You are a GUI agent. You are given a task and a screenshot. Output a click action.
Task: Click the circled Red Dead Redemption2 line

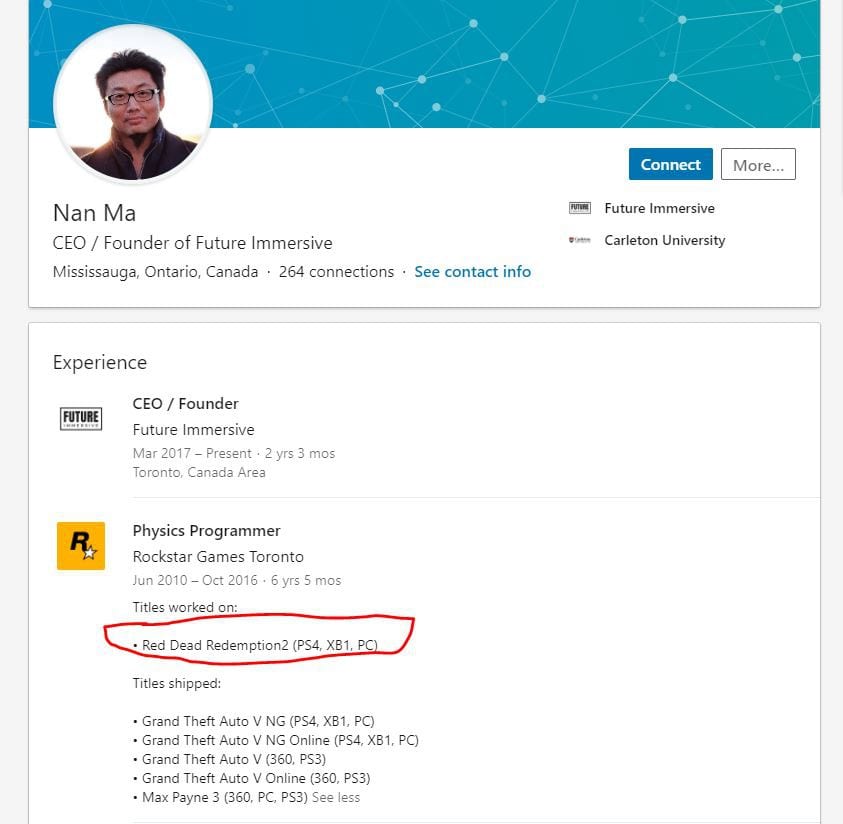pos(260,646)
